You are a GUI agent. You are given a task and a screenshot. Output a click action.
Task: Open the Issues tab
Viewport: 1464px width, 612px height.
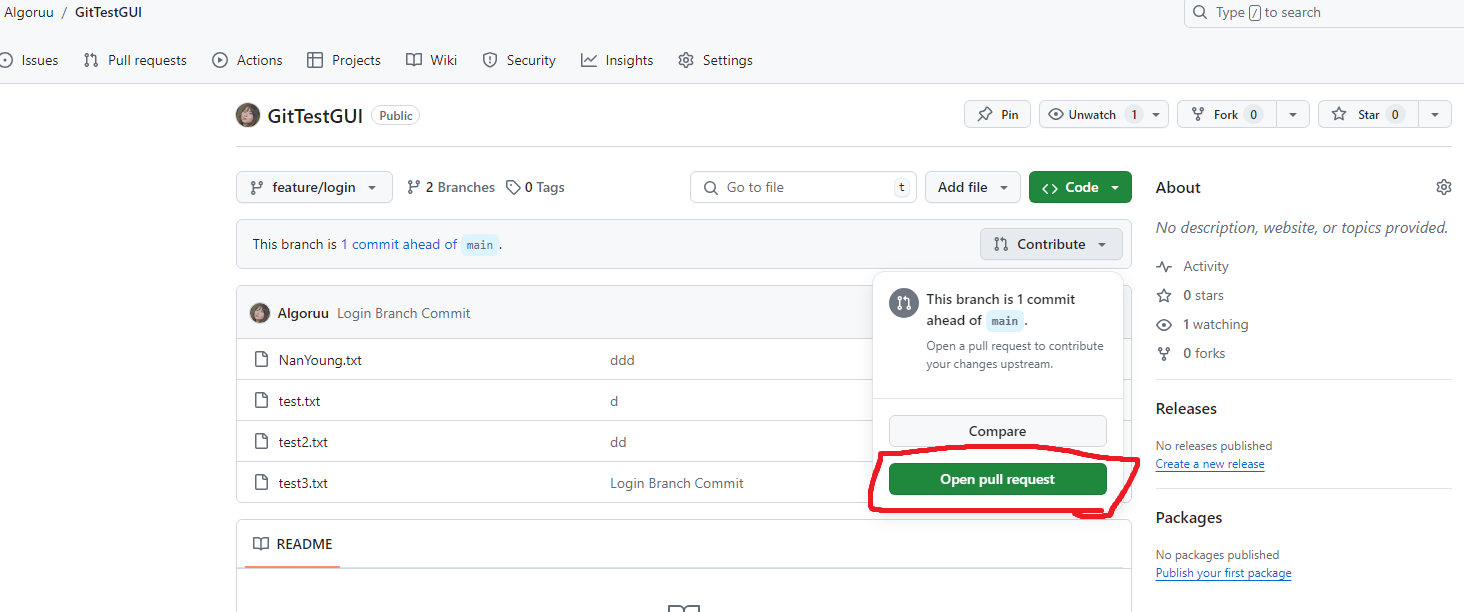pos(29,60)
